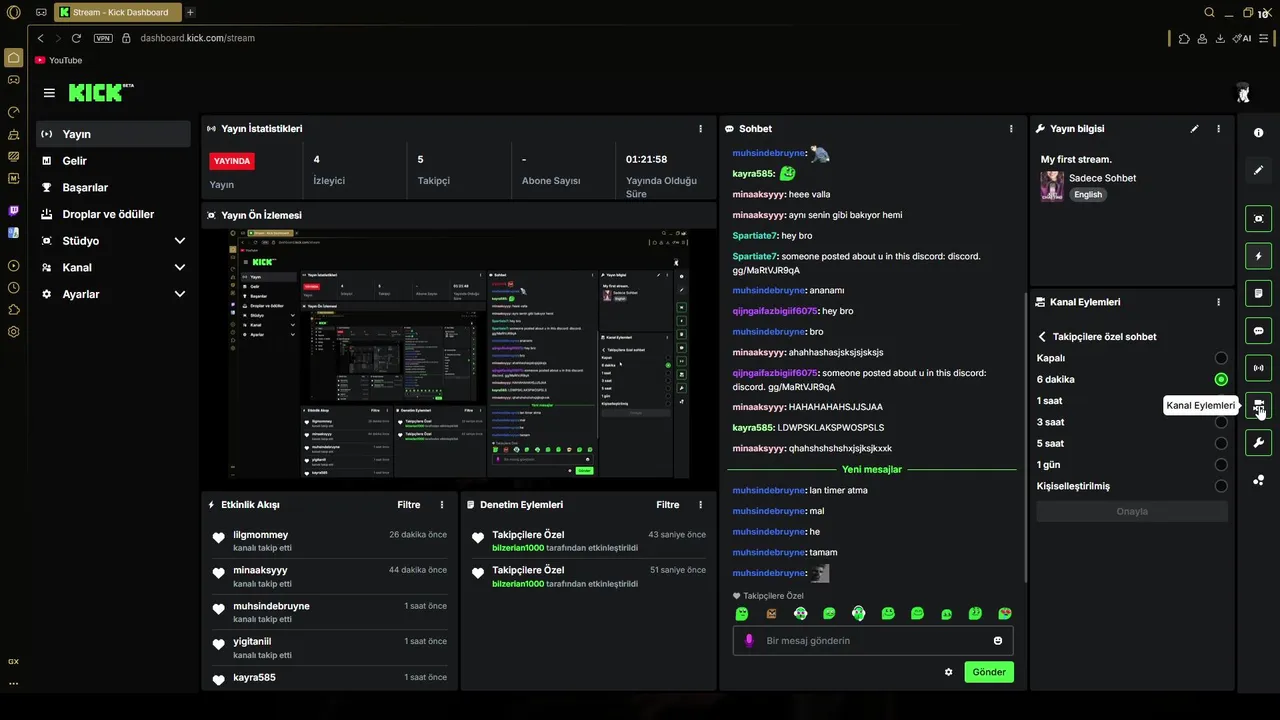The image size is (1280, 720).
Task: Open Denetim Eylemleri three-dot menu
Action: click(700, 505)
